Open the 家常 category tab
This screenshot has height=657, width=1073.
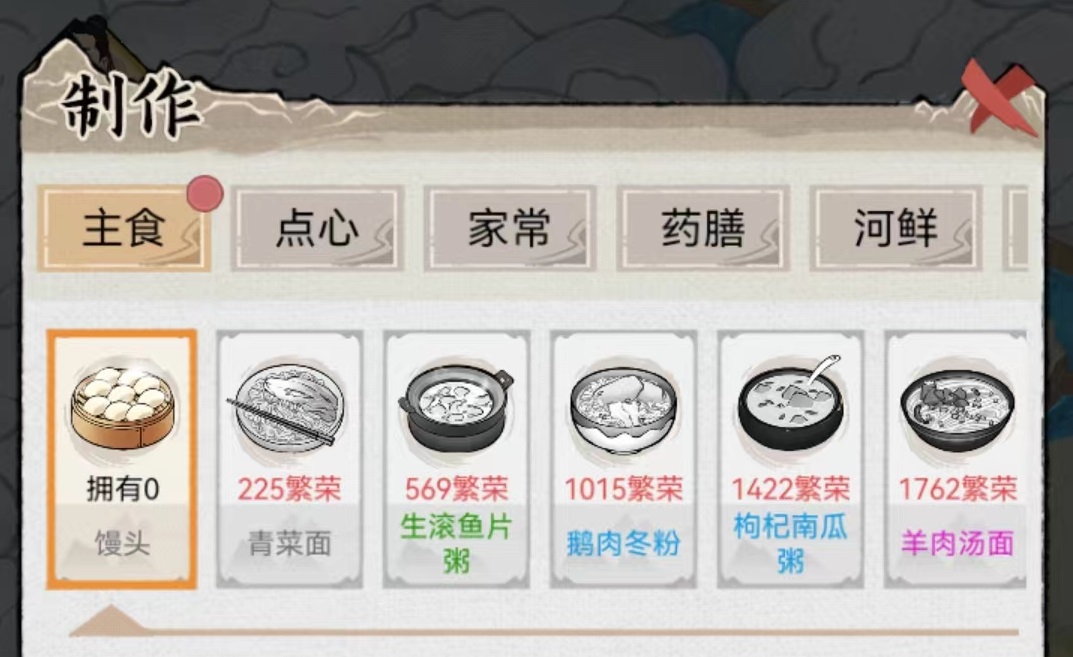510,229
